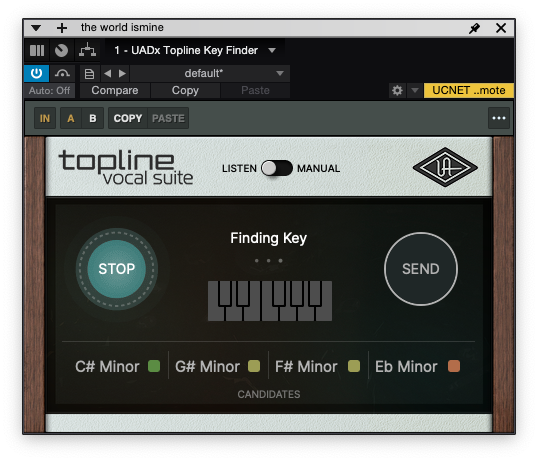This screenshot has height=461, width=538.
Task: Go to next preset arrow
Action: coord(122,73)
